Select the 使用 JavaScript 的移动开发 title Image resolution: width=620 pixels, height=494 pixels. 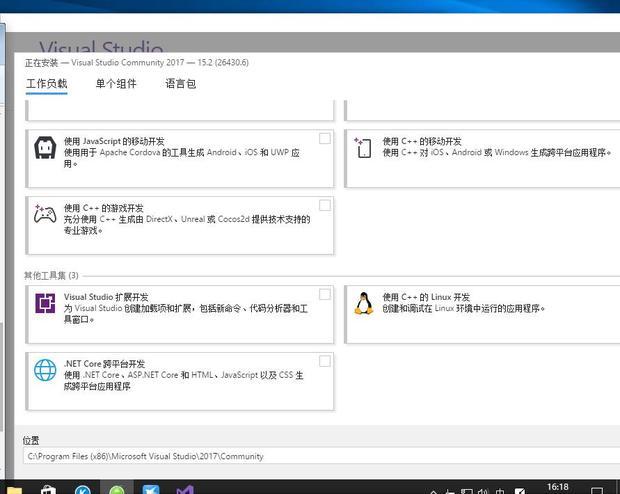tap(114, 141)
